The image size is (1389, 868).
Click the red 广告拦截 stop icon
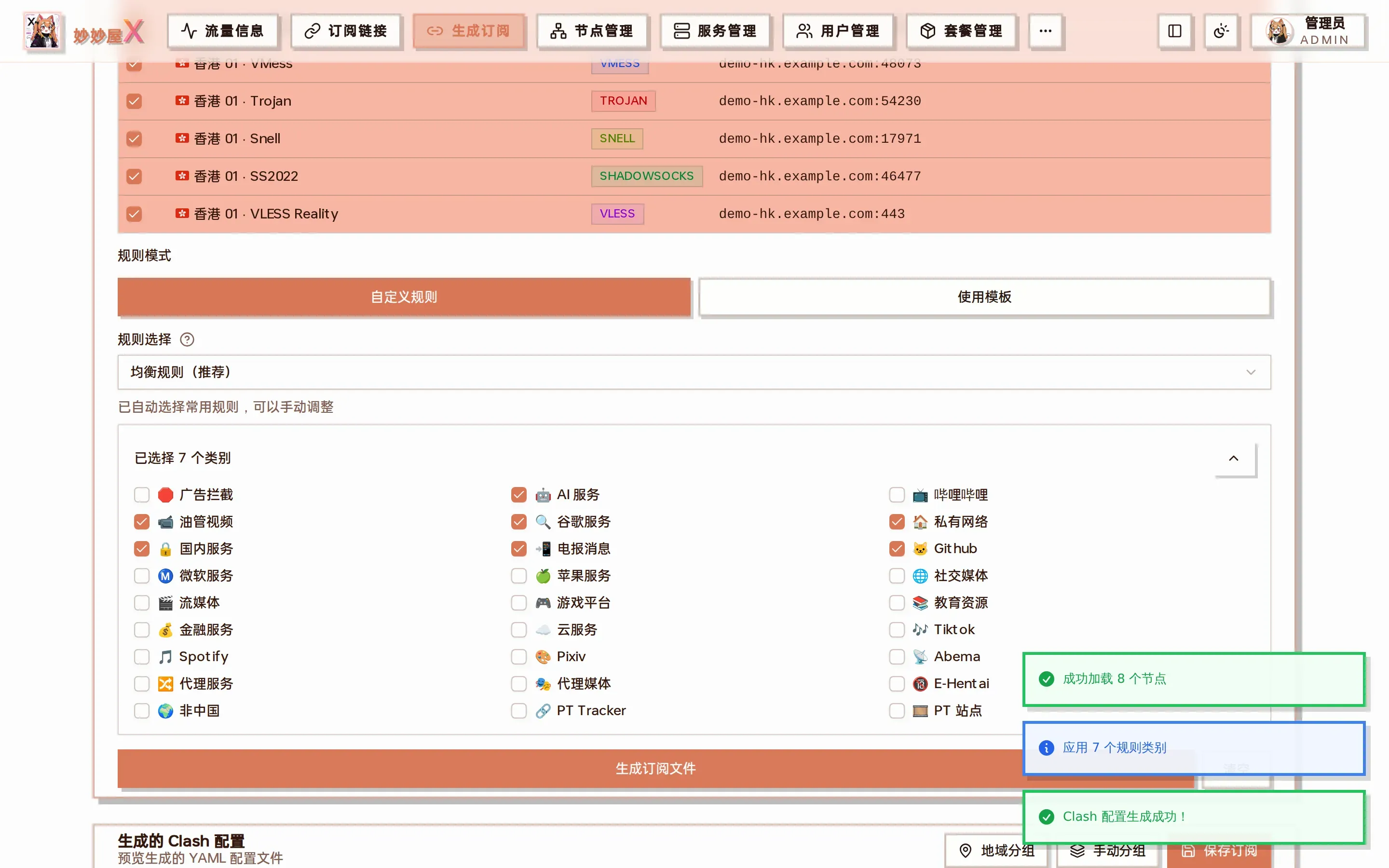[165, 494]
